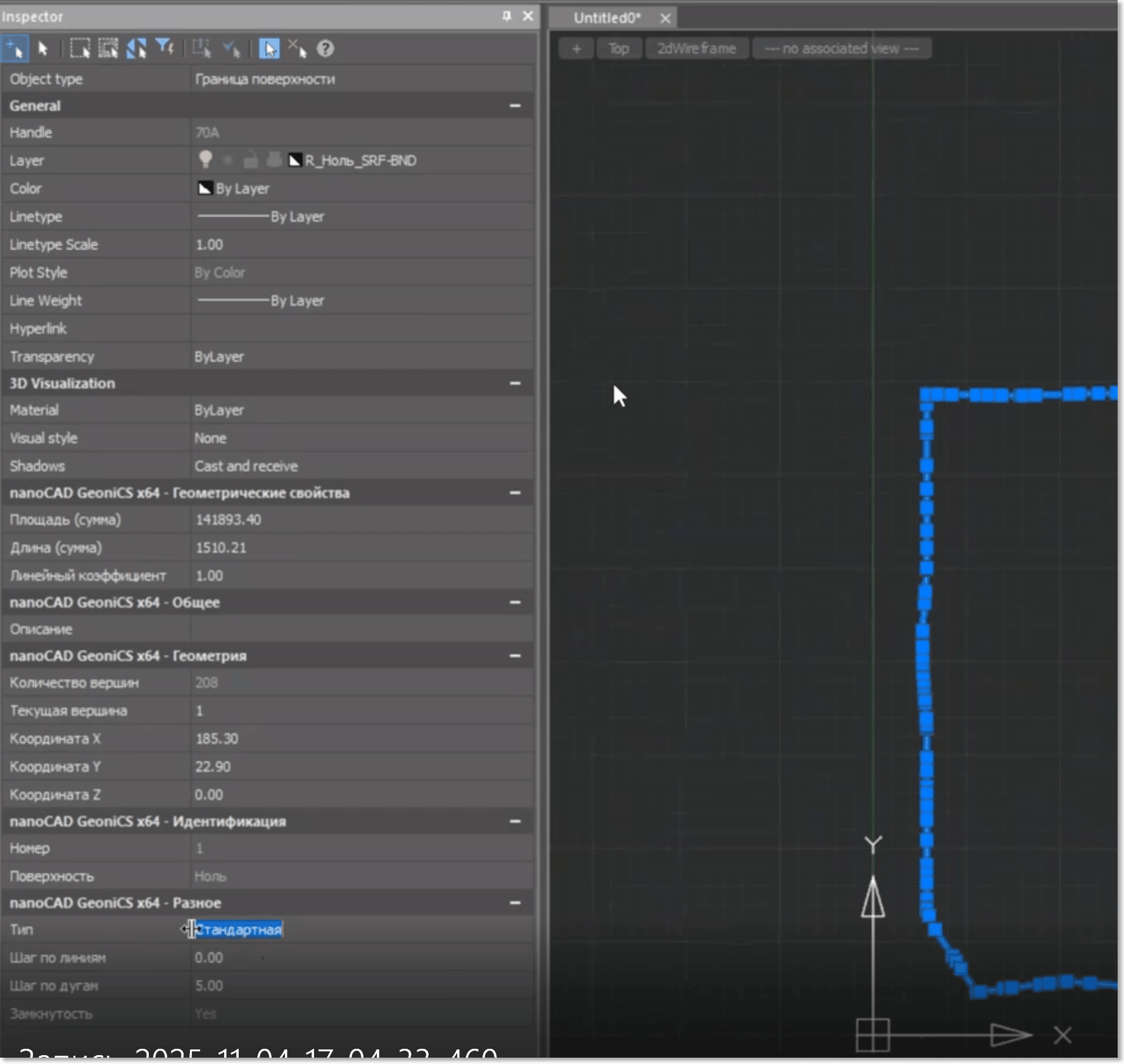Switch to the Untitled0* document tab

tap(607, 18)
